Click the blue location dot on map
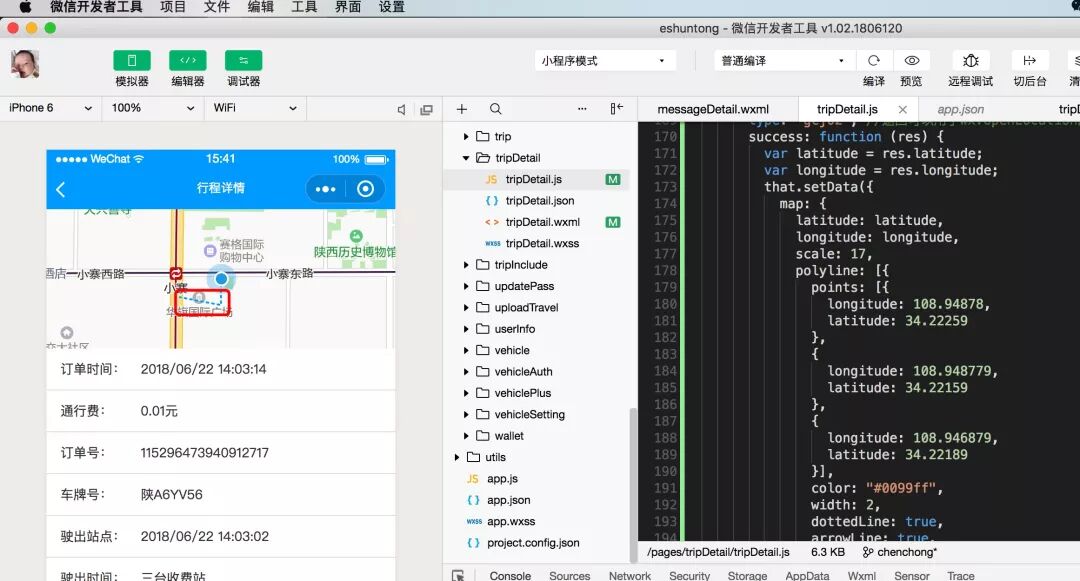 221,279
